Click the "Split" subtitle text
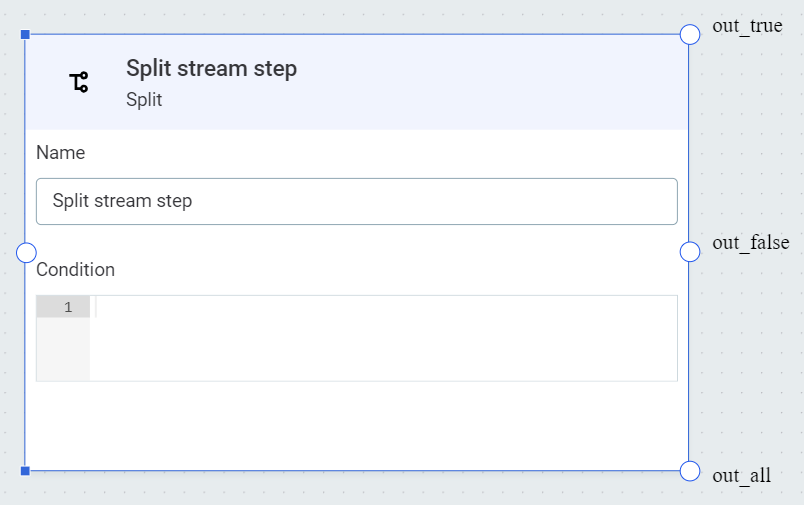Viewport: 804px width, 505px height. pyautogui.click(x=144, y=100)
